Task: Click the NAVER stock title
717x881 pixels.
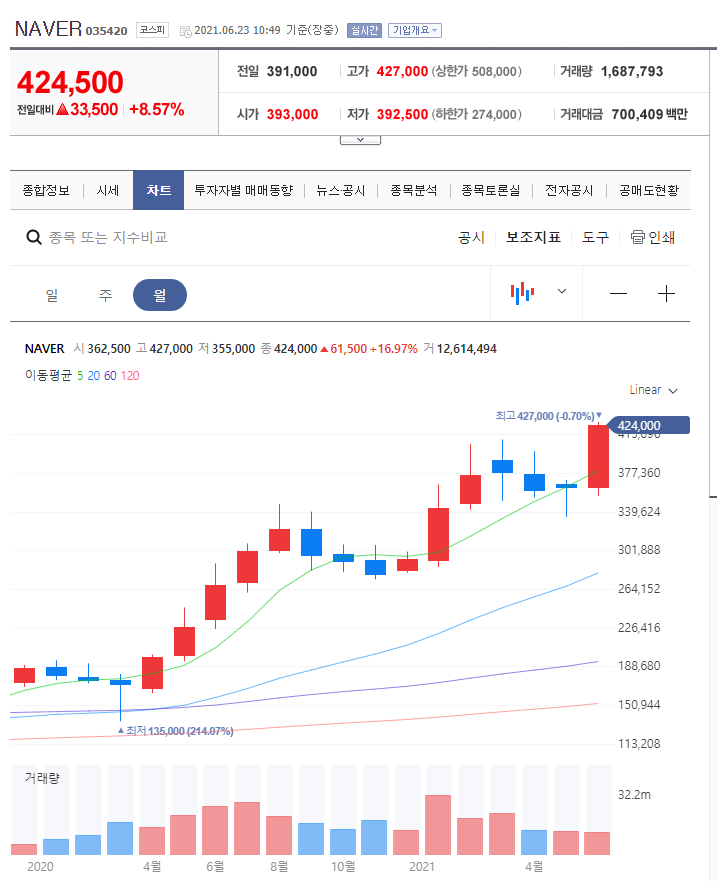Action: (x=48, y=29)
